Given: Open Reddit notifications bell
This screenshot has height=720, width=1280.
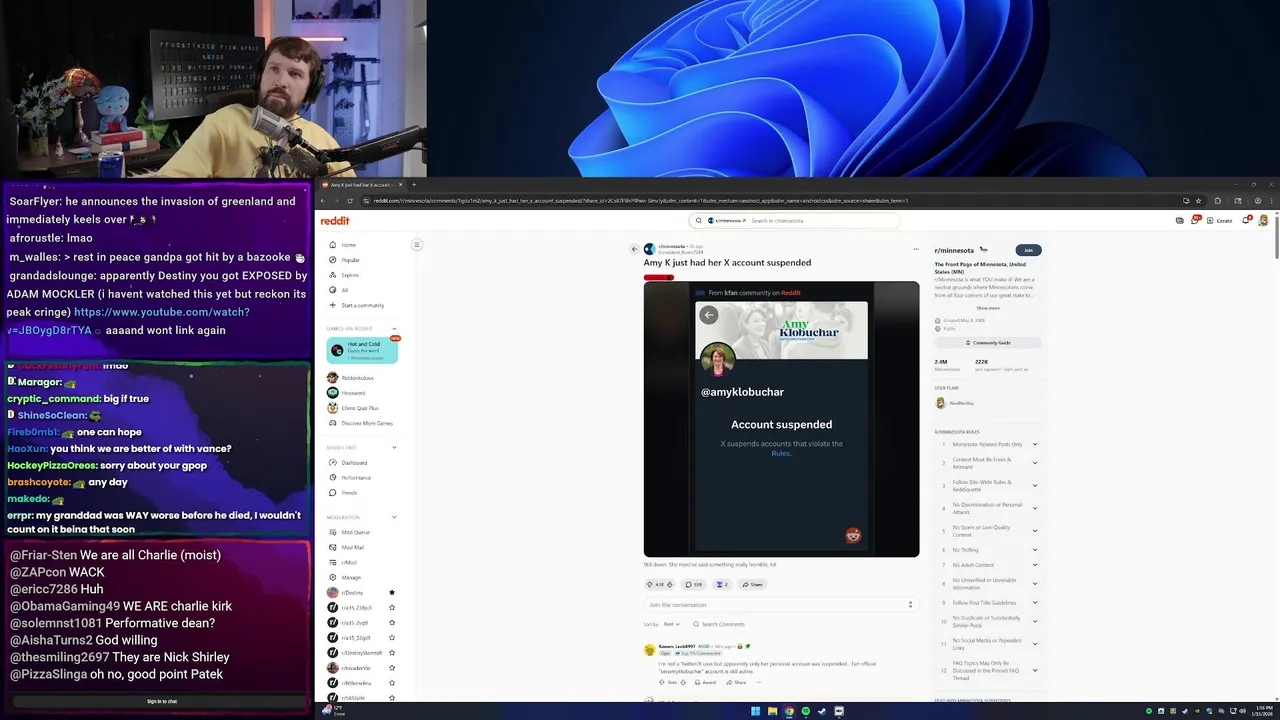Looking at the screenshot, I should coord(1246,221).
